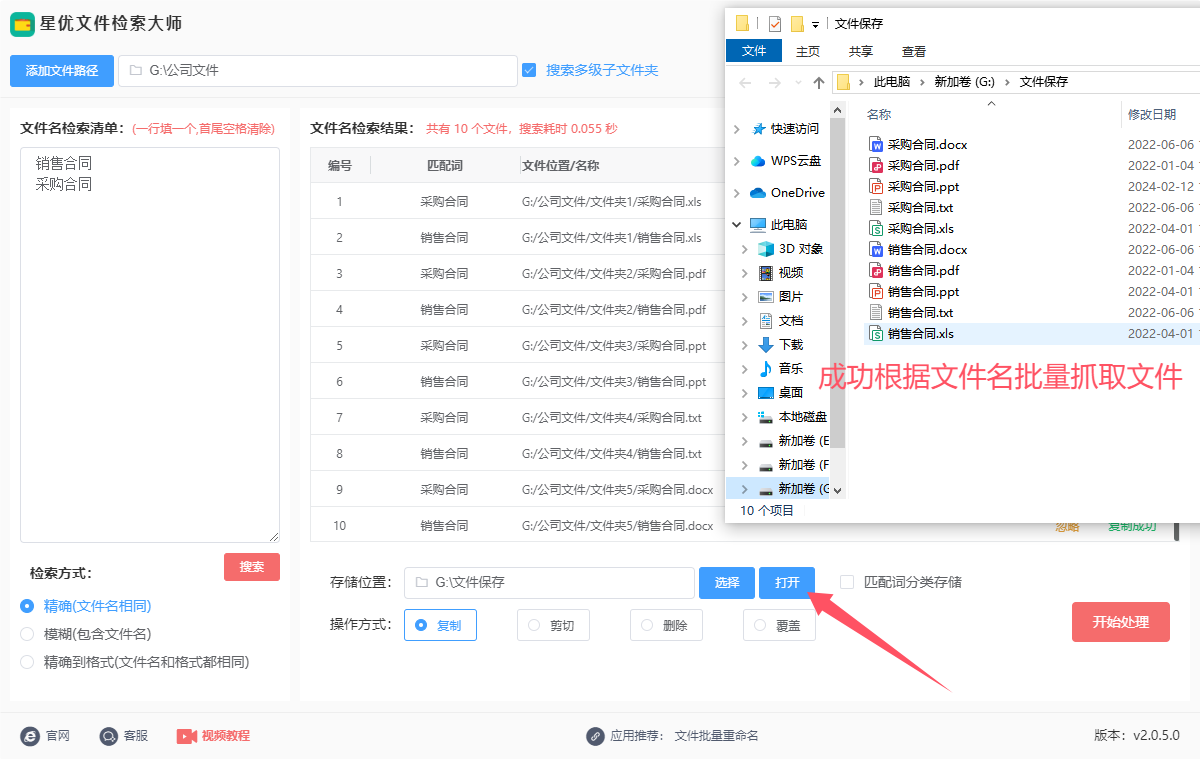Expand WPS云盘 tree node
This screenshot has width=1200, height=760.
pyautogui.click(x=737, y=161)
